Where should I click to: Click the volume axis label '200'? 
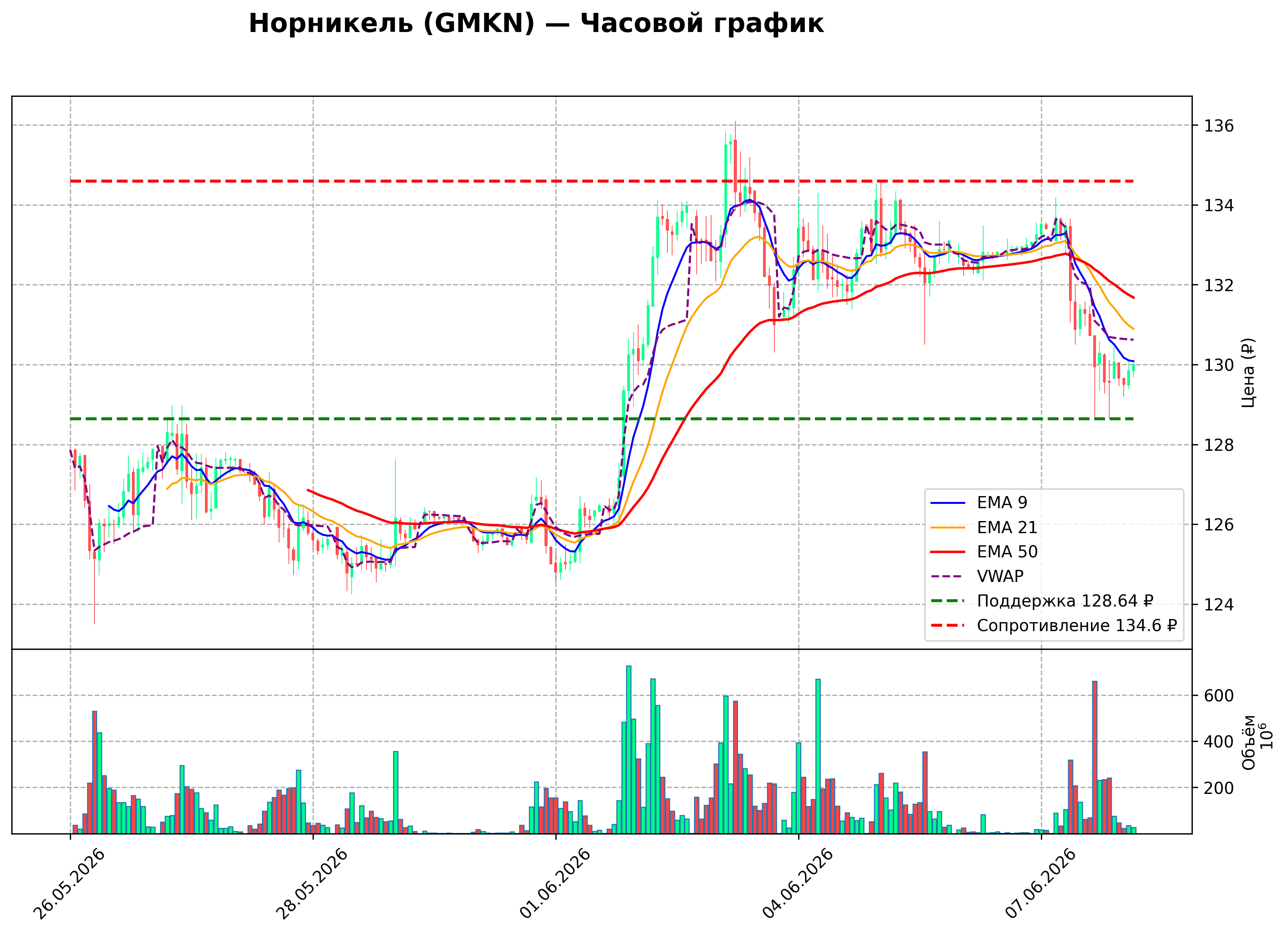1219,788
